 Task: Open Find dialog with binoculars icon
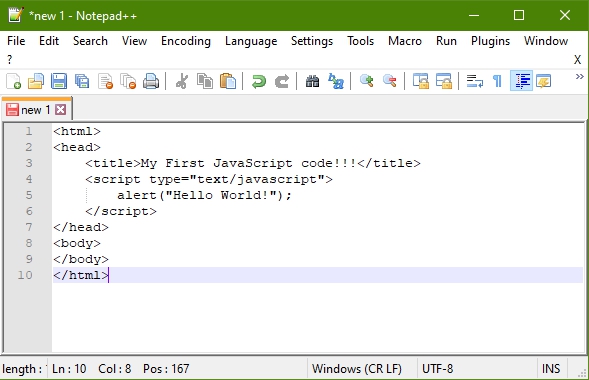pyautogui.click(x=313, y=81)
